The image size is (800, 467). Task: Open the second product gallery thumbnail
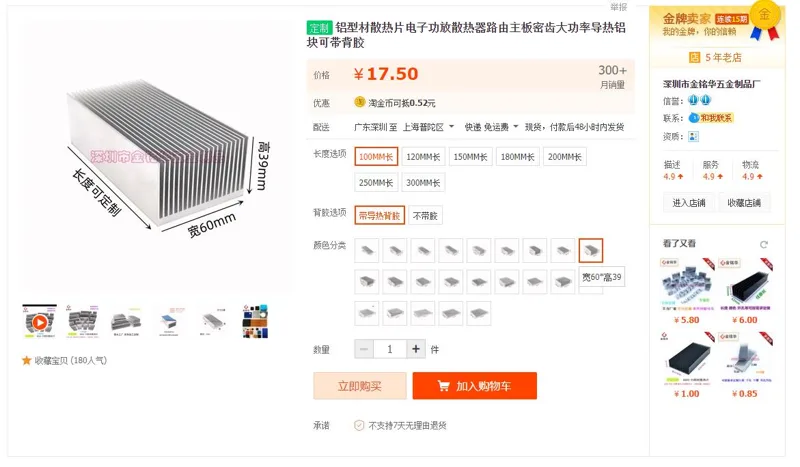[83, 322]
